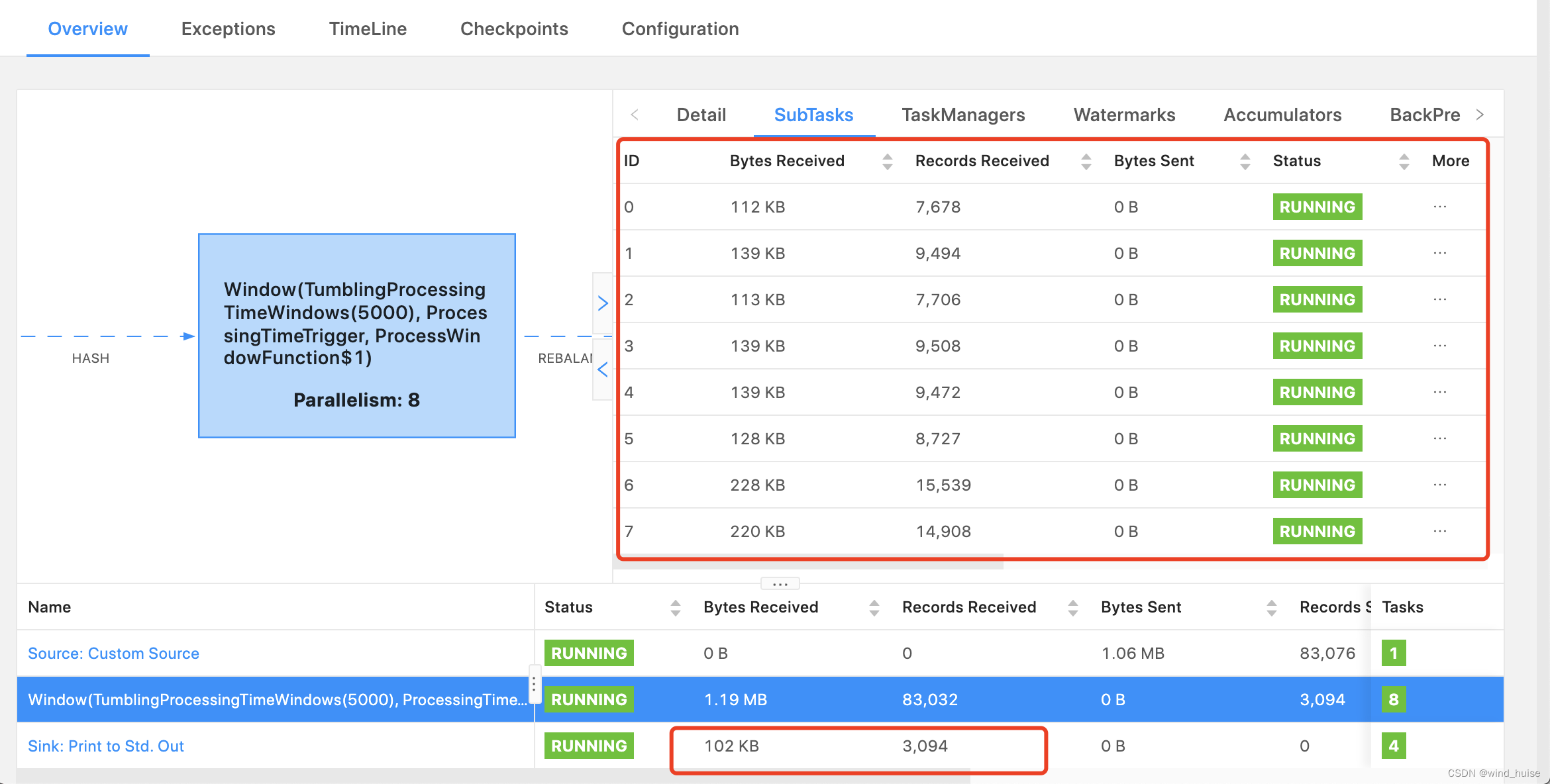Sort subtasks table by Bytes Sent
1550x784 pixels.
point(1245,162)
